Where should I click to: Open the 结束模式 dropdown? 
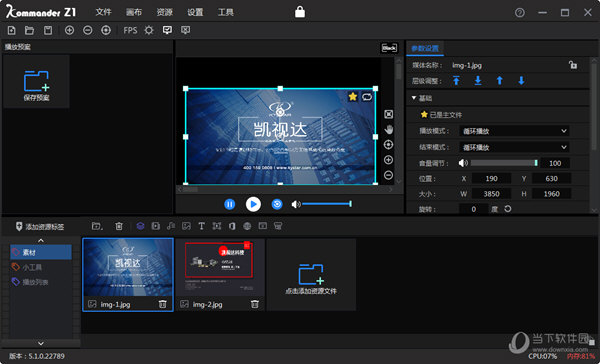pos(514,147)
